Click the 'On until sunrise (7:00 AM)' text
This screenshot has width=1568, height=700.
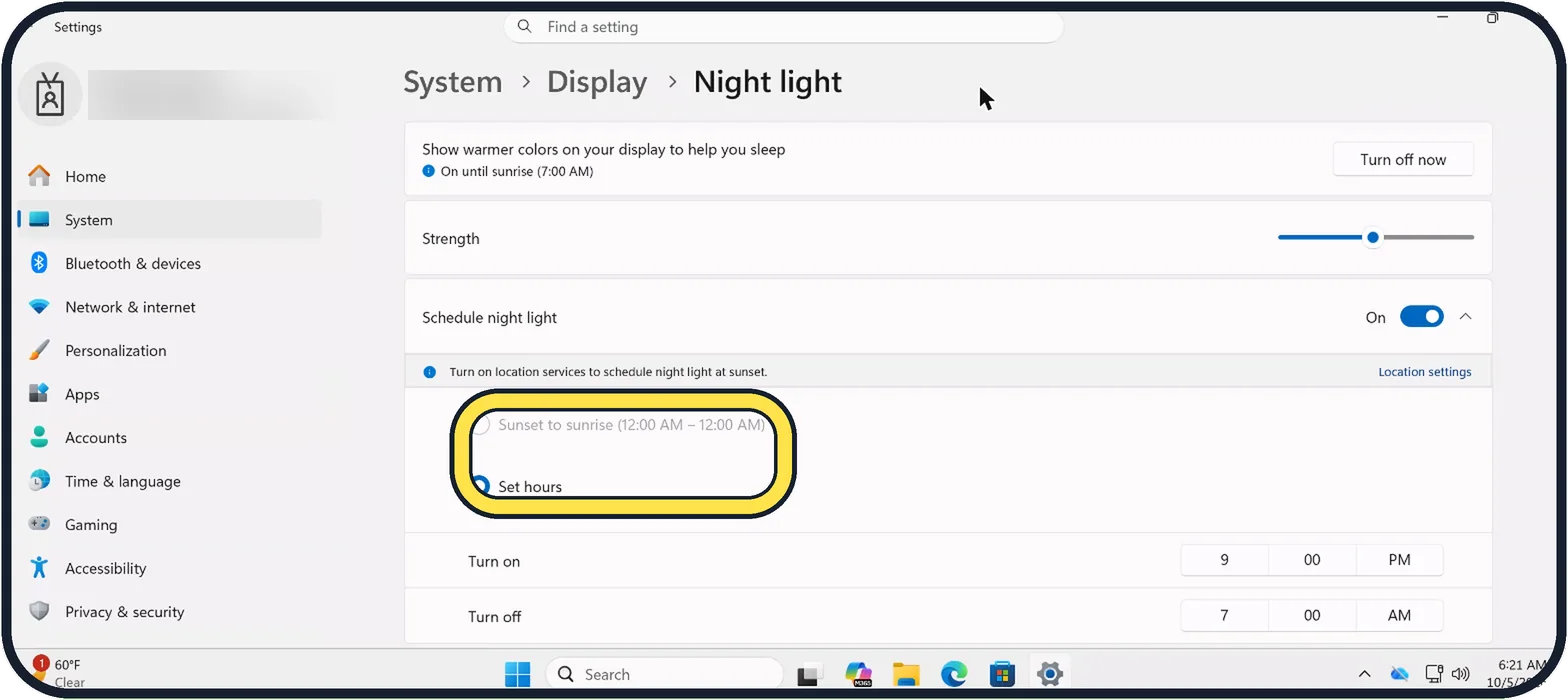[517, 171]
